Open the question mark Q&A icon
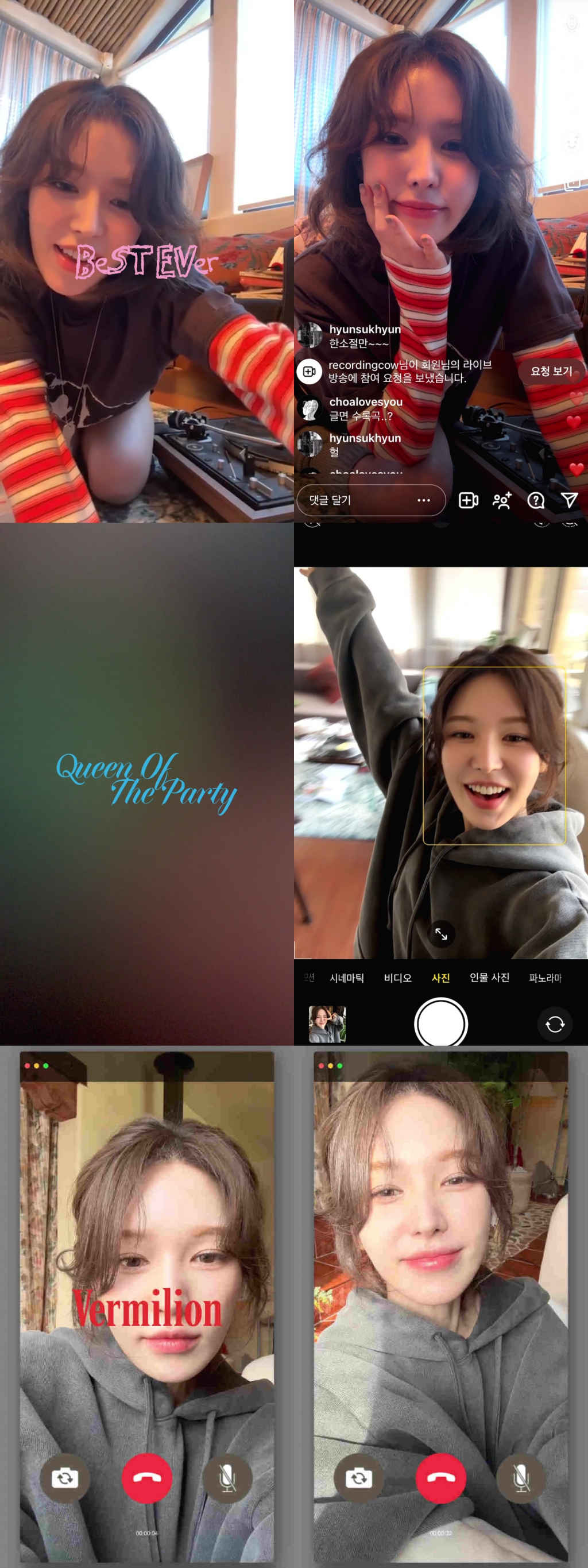 536,500
